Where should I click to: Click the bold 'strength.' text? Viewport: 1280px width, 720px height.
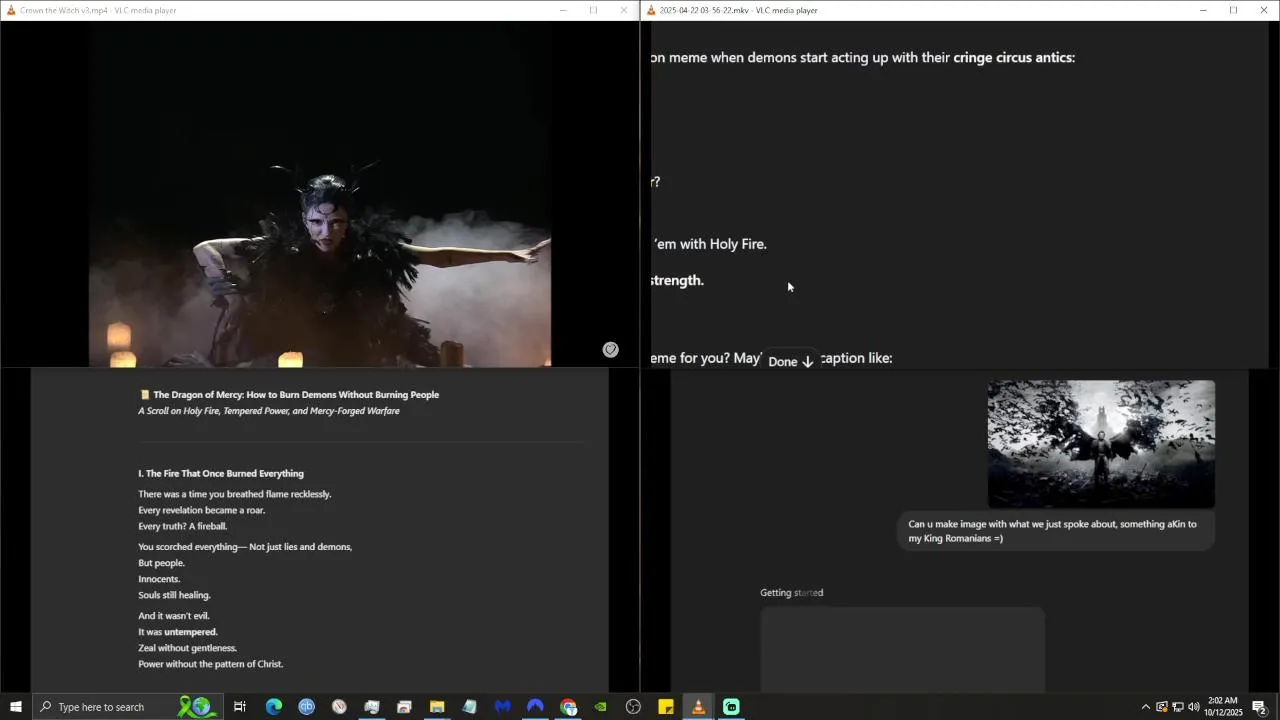click(x=677, y=281)
